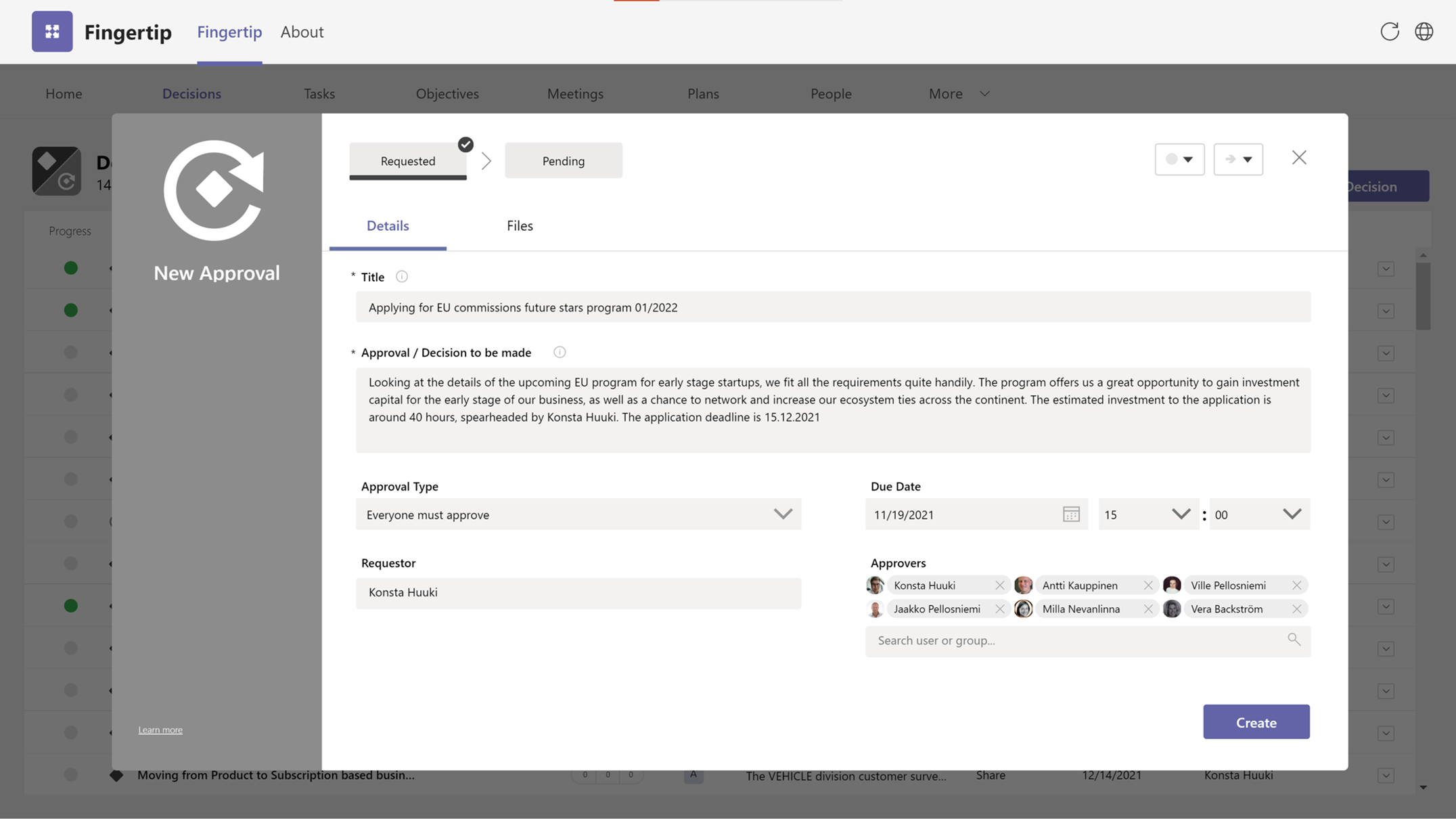Viewport: 1456px width, 819px height.
Task: Remove approver Milla Nevanlinna
Action: click(1147, 608)
